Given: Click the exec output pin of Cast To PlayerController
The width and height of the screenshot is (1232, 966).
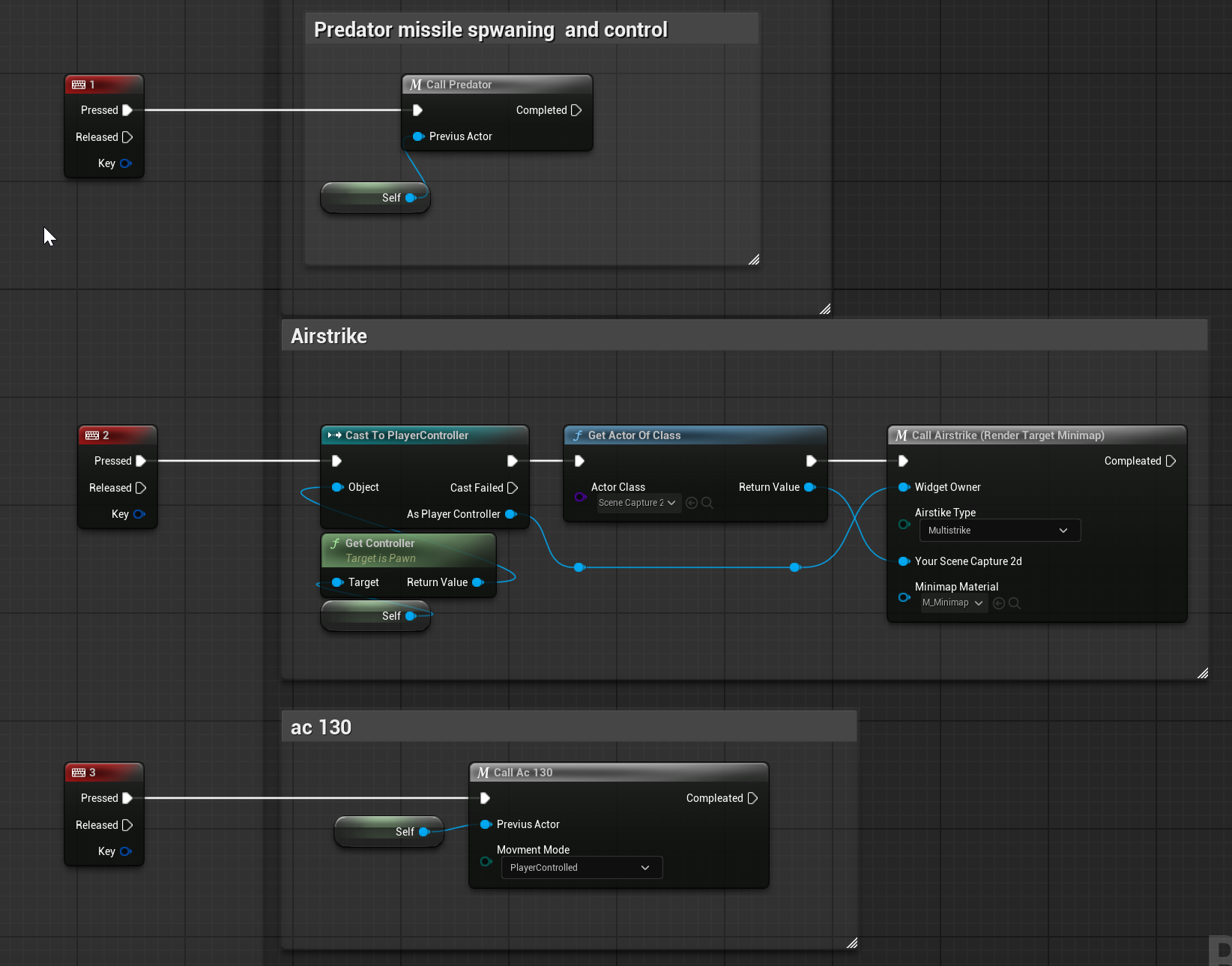Looking at the screenshot, I should 513,461.
